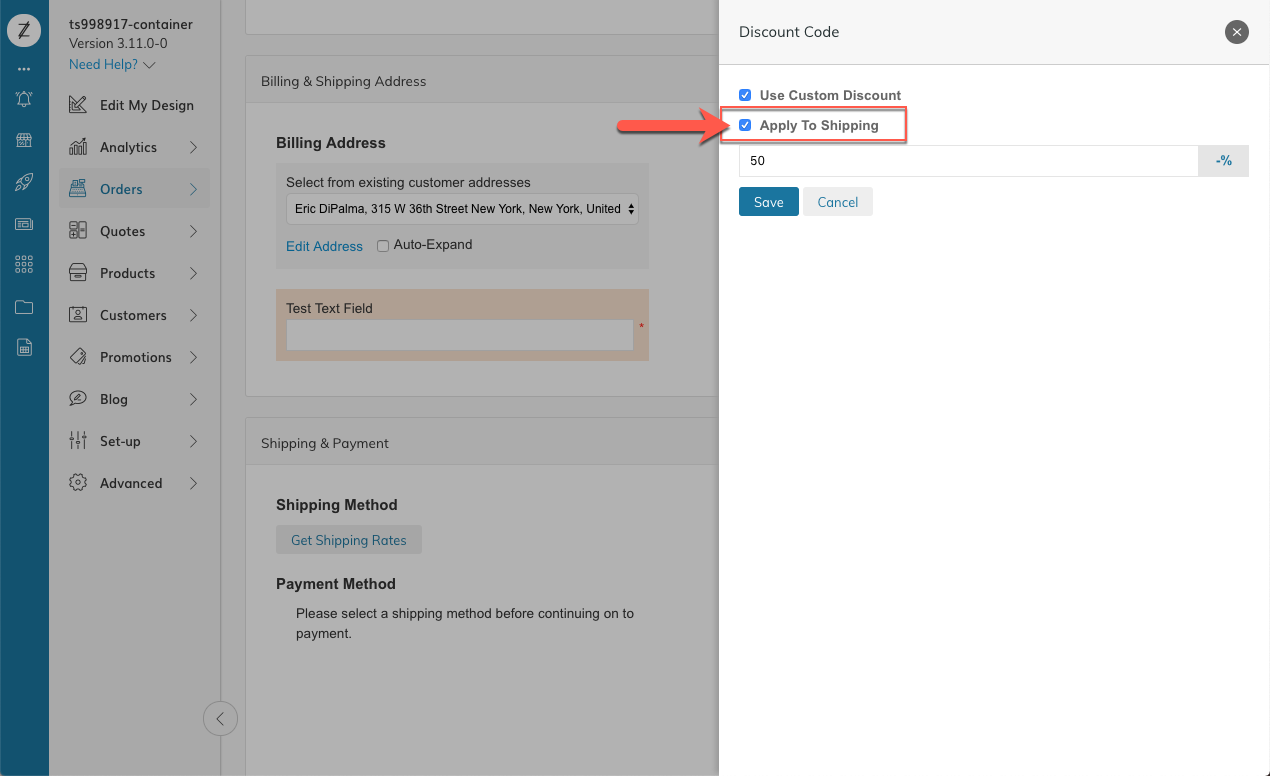Open the alarm notifications icon
1270x776 pixels.
click(24, 99)
